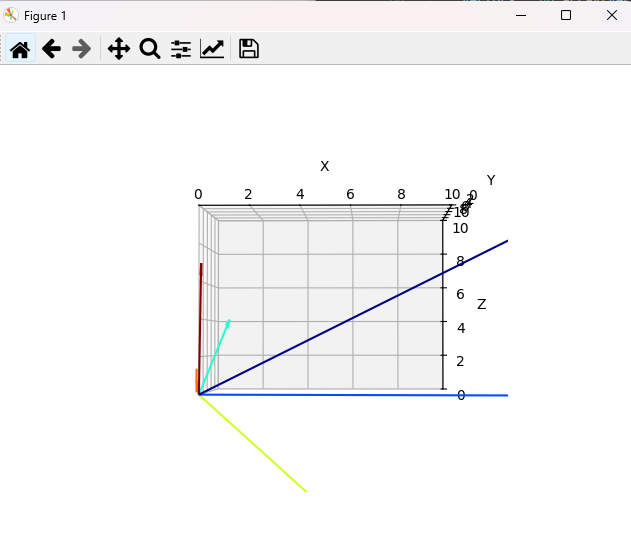Toggle the Pan axes tool

click(x=119, y=48)
